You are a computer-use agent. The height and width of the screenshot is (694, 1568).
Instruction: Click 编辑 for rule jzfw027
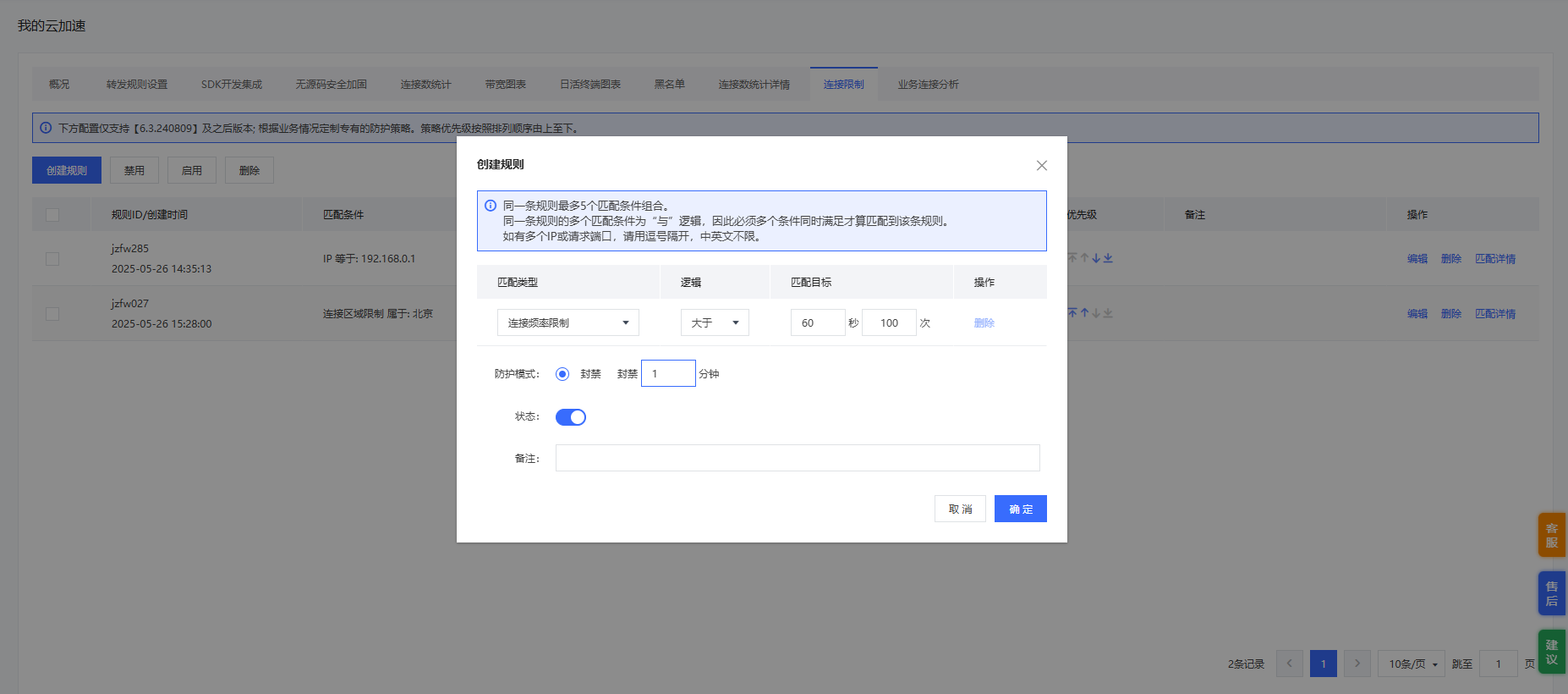[1417, 314]
